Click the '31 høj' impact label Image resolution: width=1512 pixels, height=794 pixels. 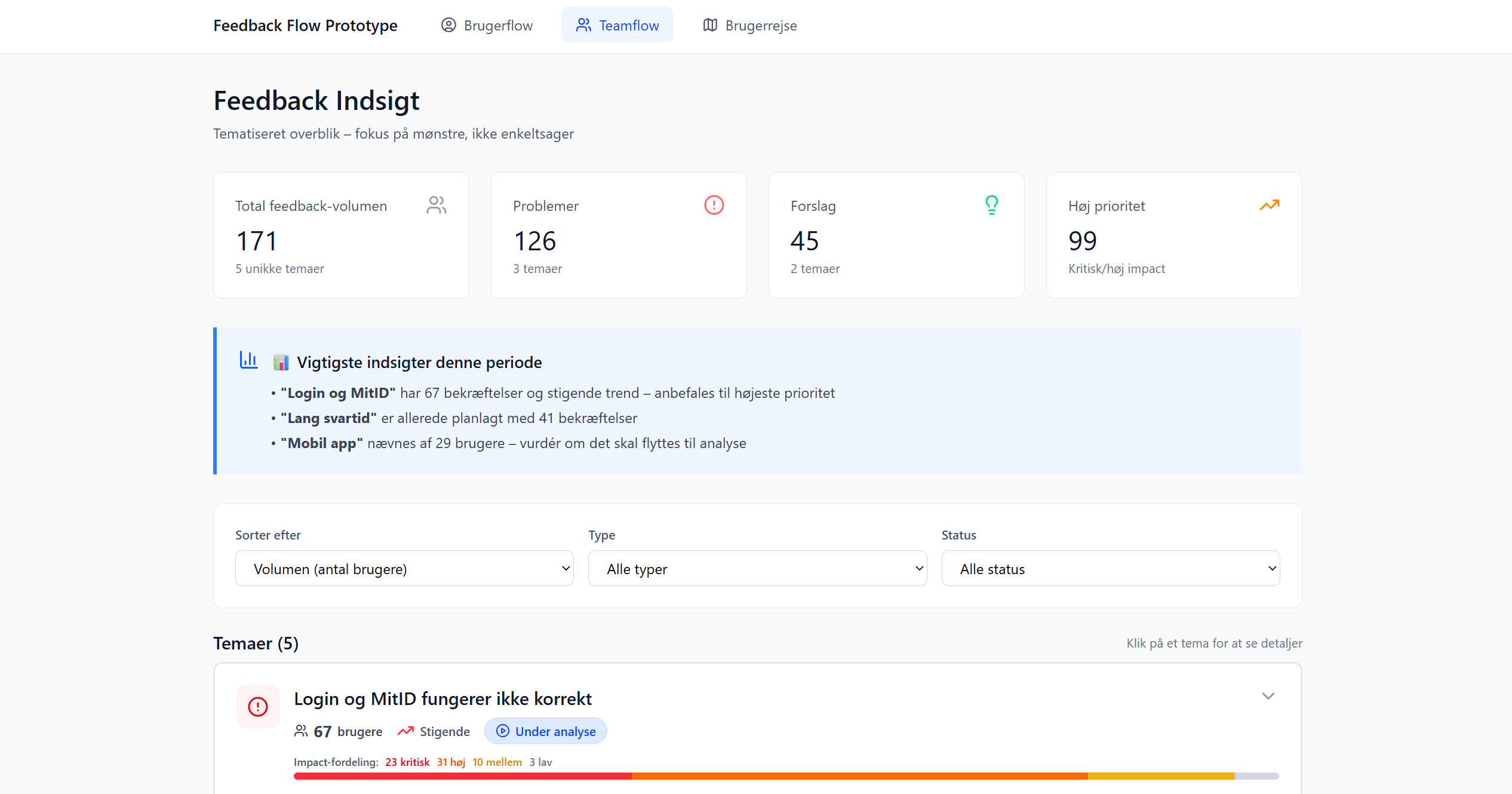[x=451, y=762]
